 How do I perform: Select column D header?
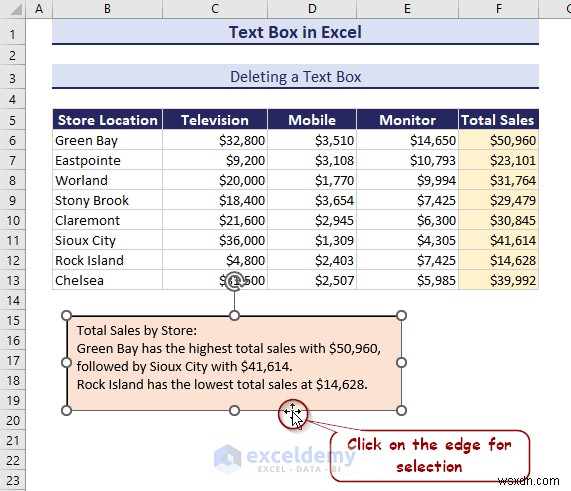tap(312, 9)
